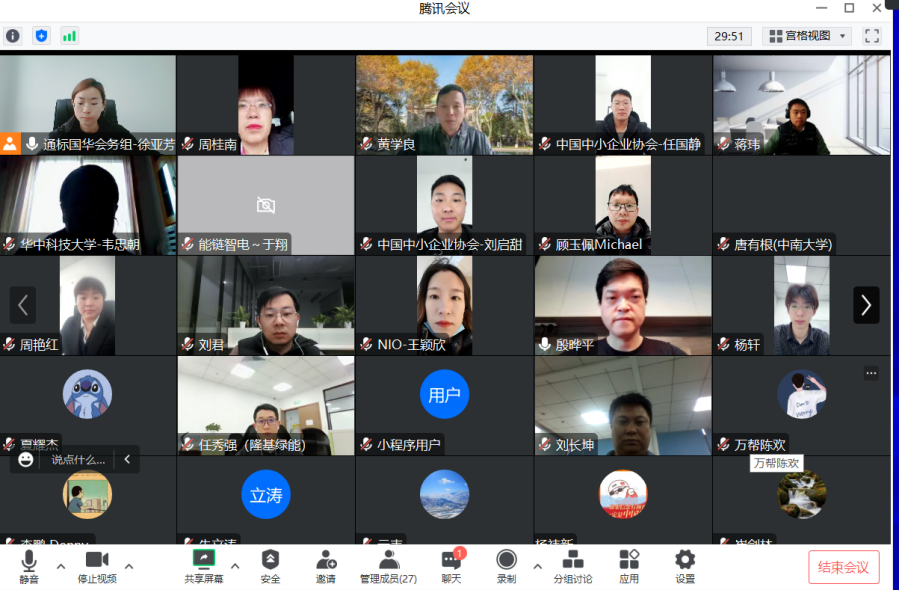Enter fullscreen mode from top bar

pyautogui.click(x=872, y=36)
